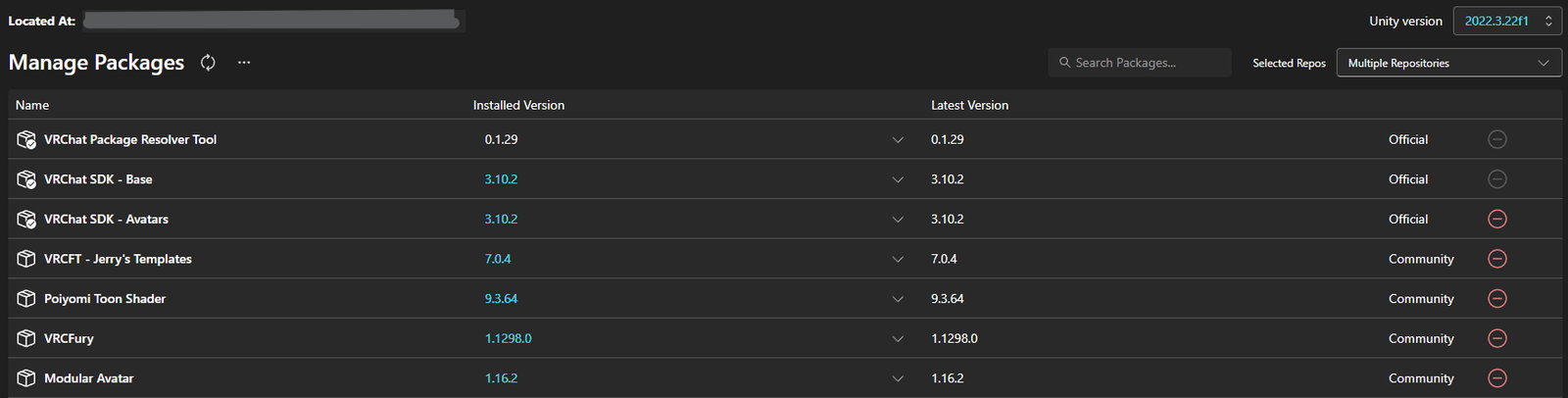Open the three-dots more options menu

point(244,63)
